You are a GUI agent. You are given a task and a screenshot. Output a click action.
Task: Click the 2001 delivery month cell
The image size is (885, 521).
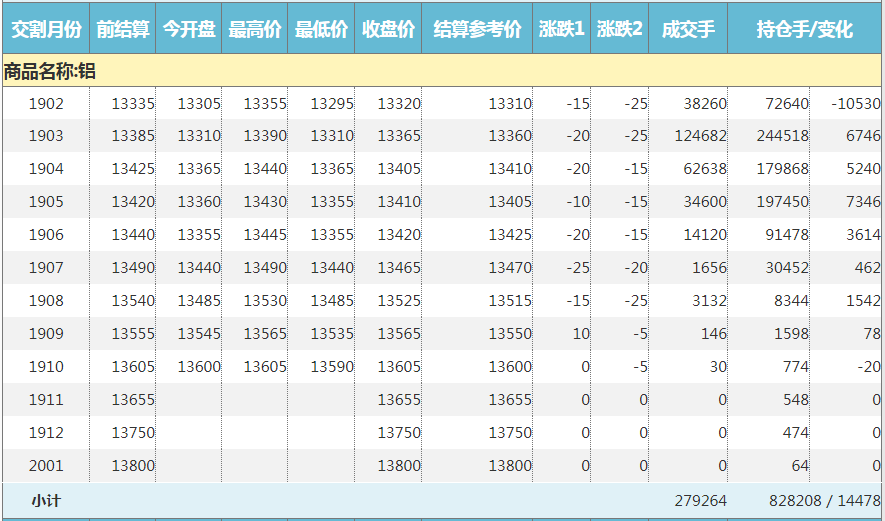coord(46,466)
